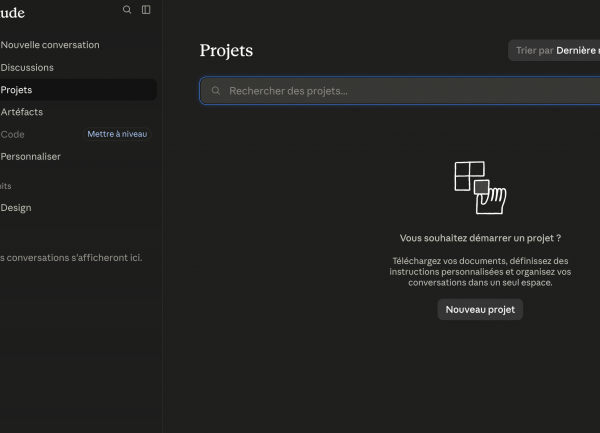The image size is (600, 433).
Task: Go to Artéfacts section
Action: pyautogui.click(x=21, y=112)
